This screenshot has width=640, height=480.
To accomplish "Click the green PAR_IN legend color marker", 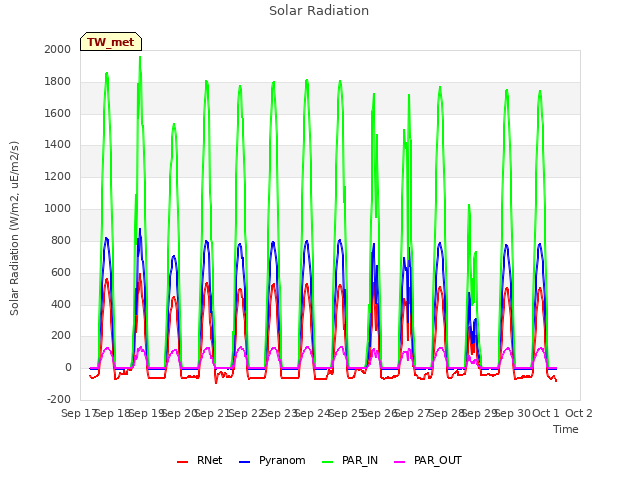I will coord(328,462).
